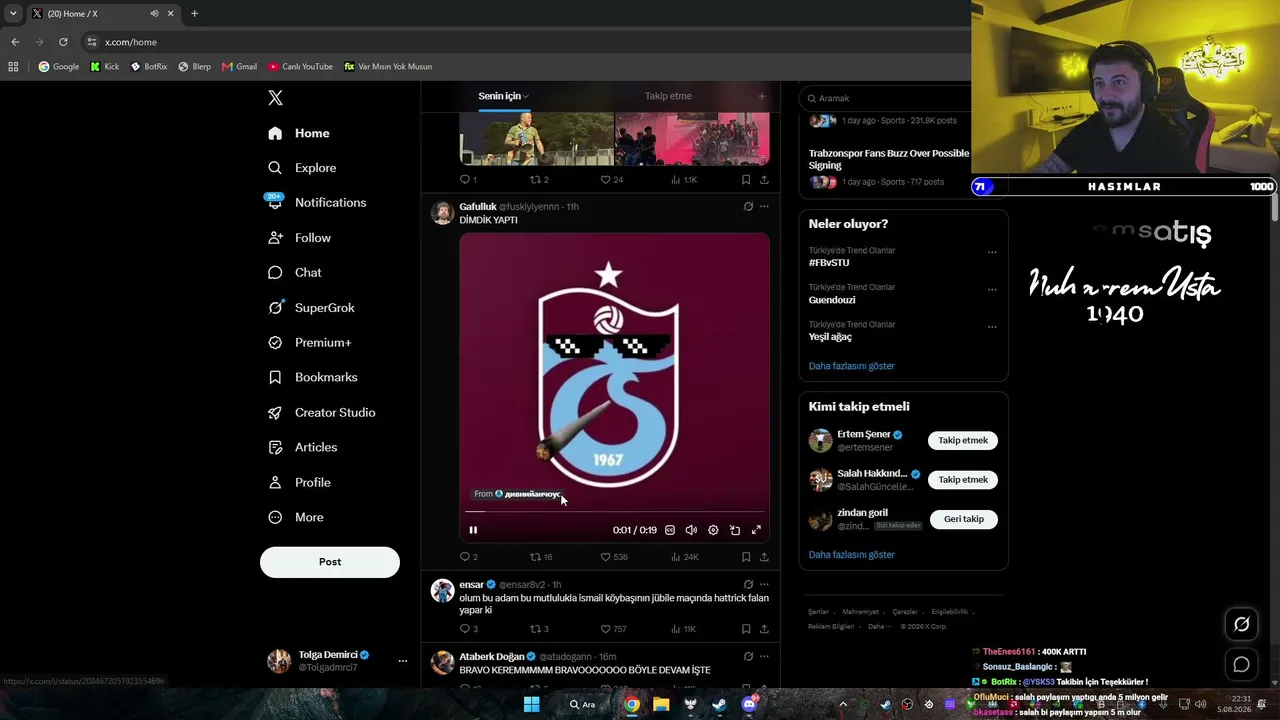The width and height of the screenshot is (1280, 720).
Task: Open Premium+ in the sidebar
Action: pos(309,342)
